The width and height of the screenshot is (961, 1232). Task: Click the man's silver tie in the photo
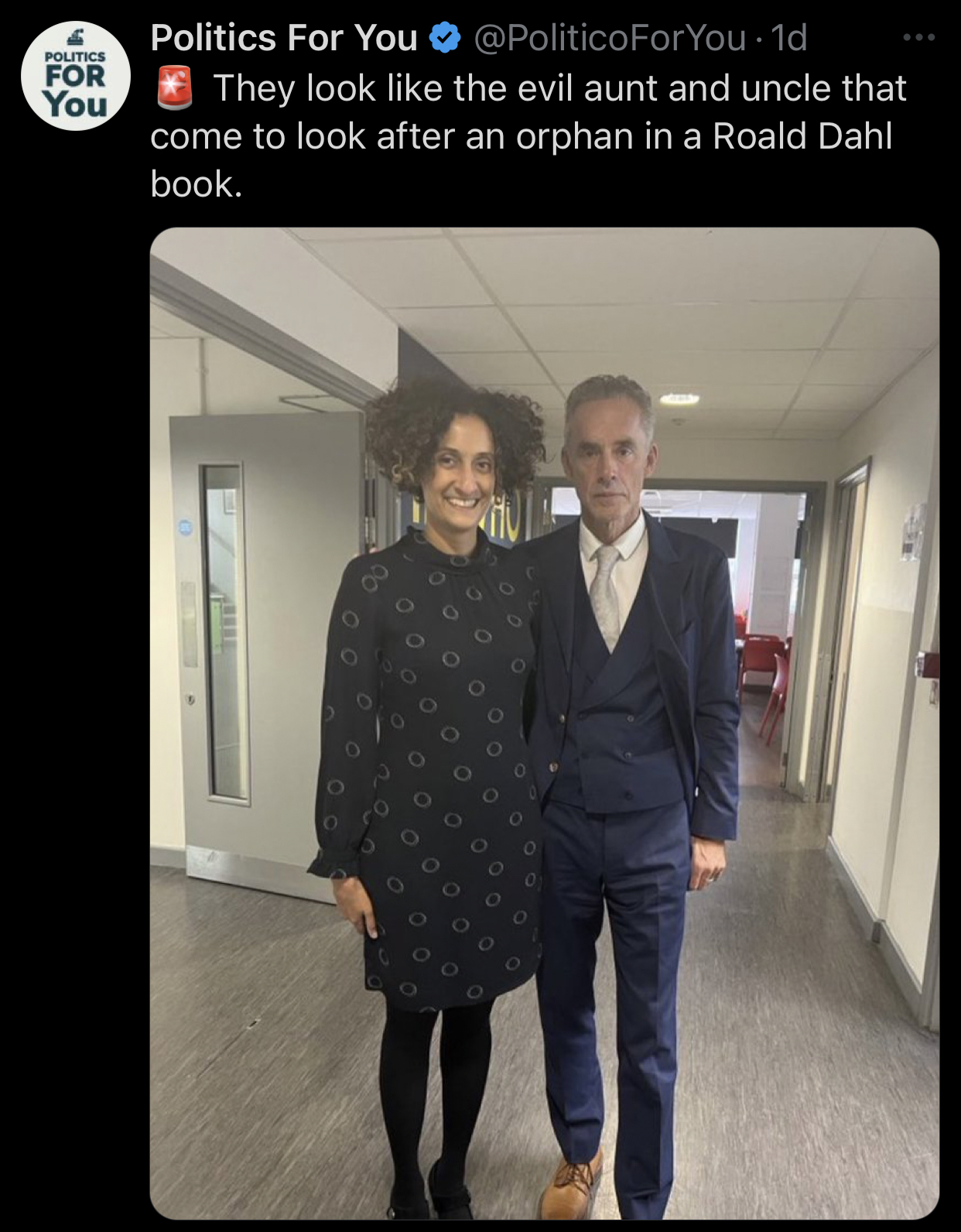(x=606, y=594)
